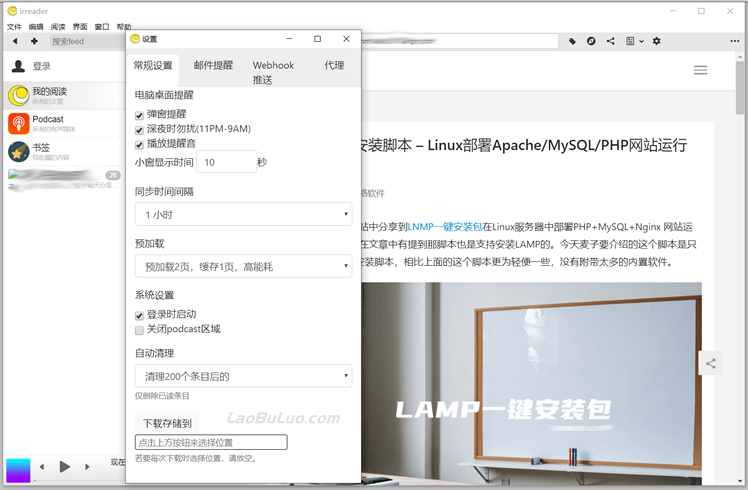Play the podcast with the play button
The image size is (748, 490).
coord(64,466)
